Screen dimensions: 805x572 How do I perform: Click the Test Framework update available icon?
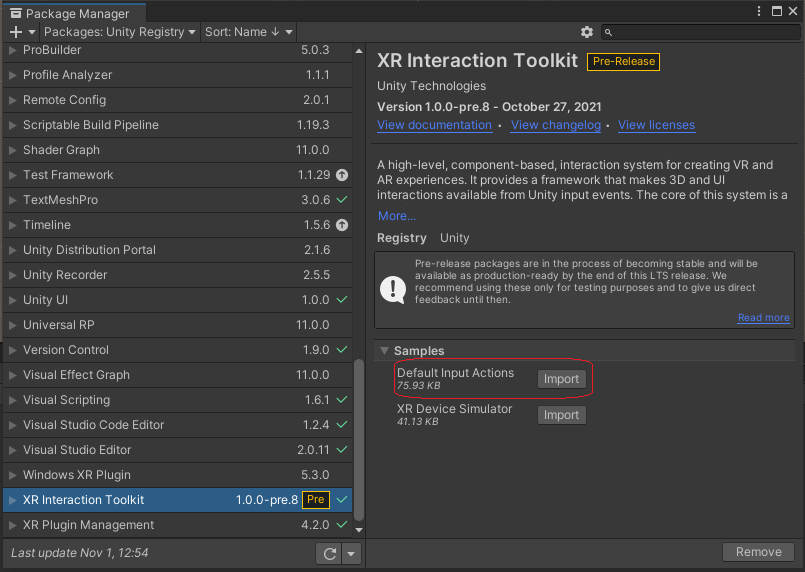342,175
